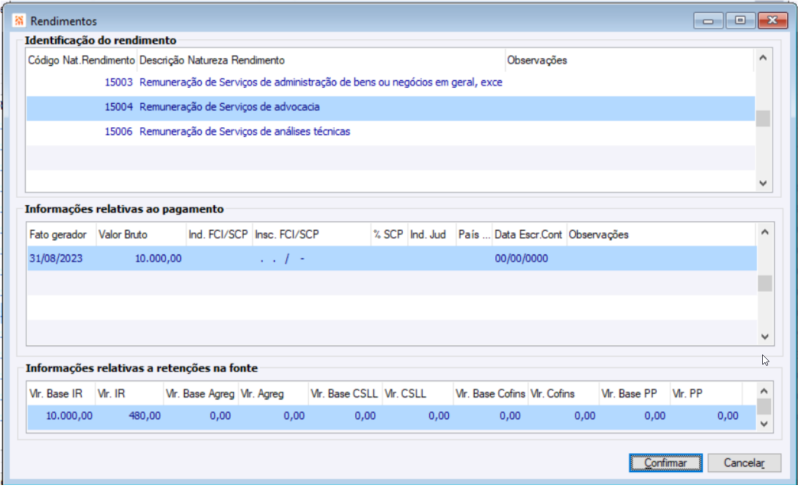Click the Valor Bruto column header
The width and height of the screenshot is (800, 488).
[x=141, y=235]
